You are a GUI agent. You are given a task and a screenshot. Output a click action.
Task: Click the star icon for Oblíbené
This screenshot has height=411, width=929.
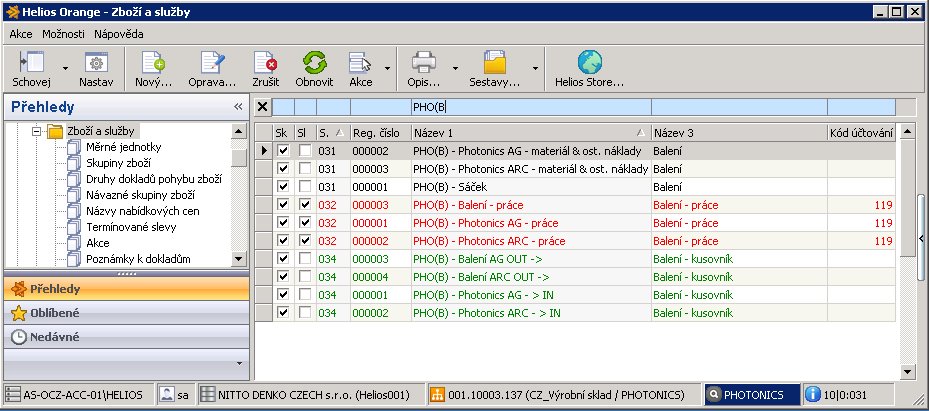point(19,313)
